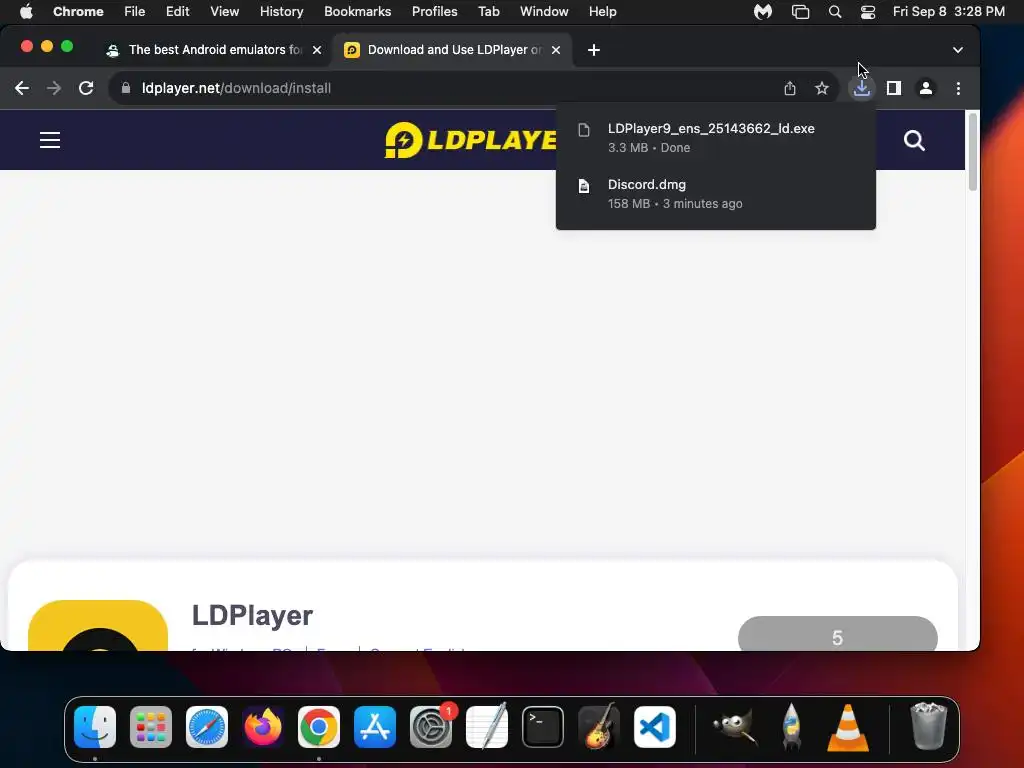Open the Edit menu

tap(177, 11)
